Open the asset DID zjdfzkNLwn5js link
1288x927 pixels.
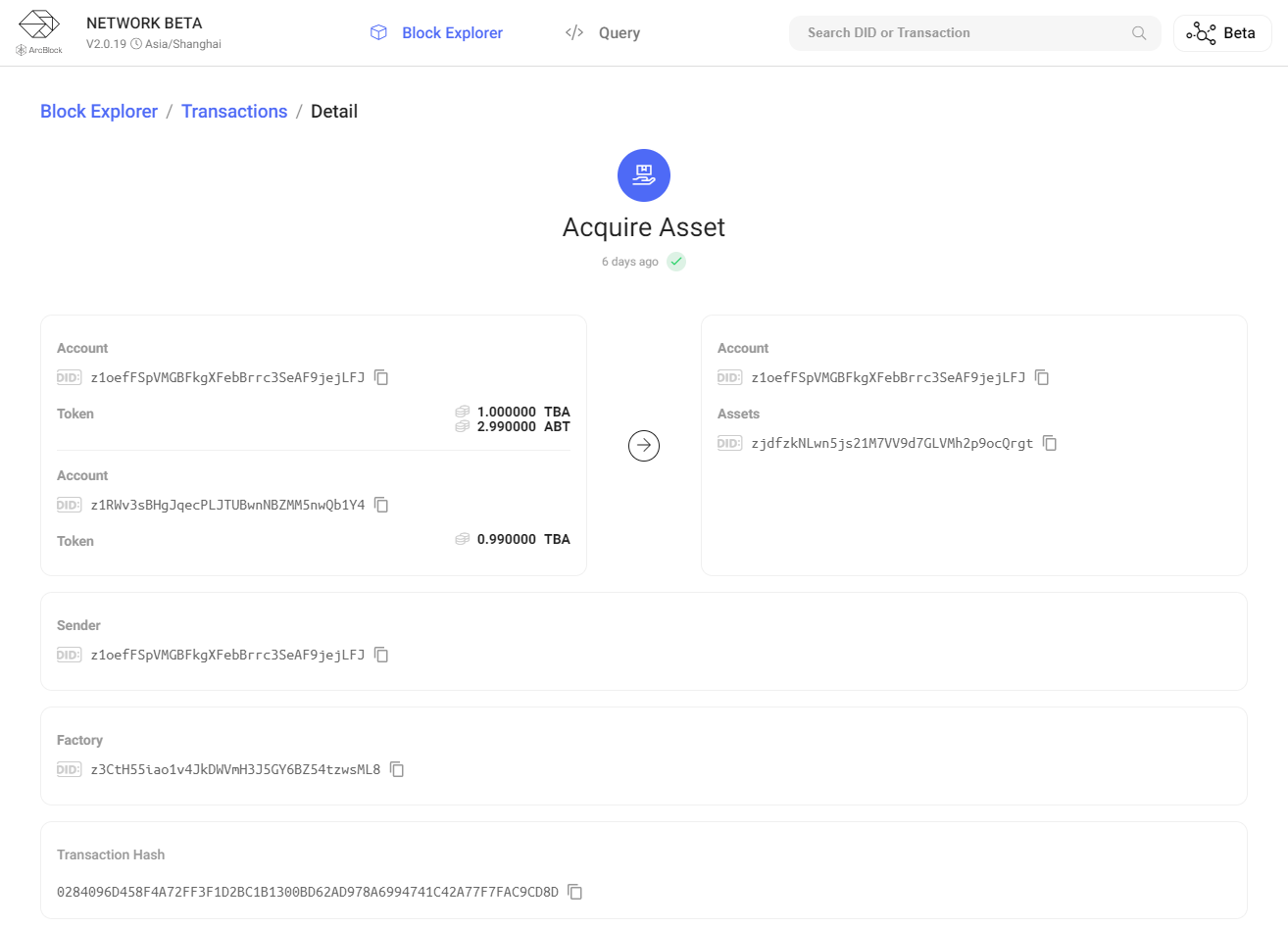coord(892,443)
